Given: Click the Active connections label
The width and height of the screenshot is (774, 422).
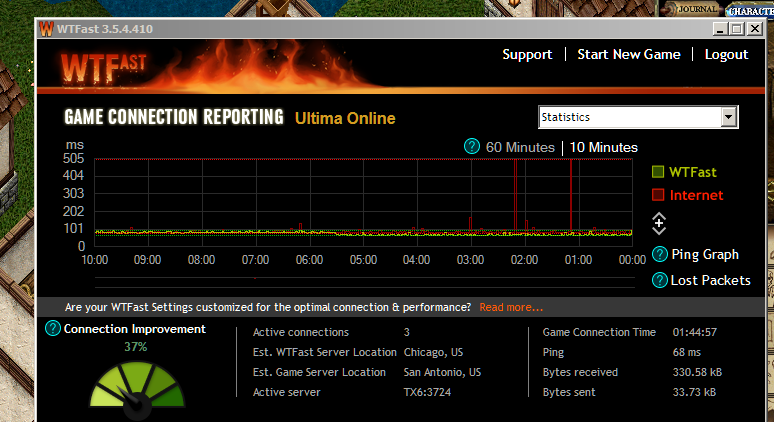Looking at the screenshot, I should point(301,332).
